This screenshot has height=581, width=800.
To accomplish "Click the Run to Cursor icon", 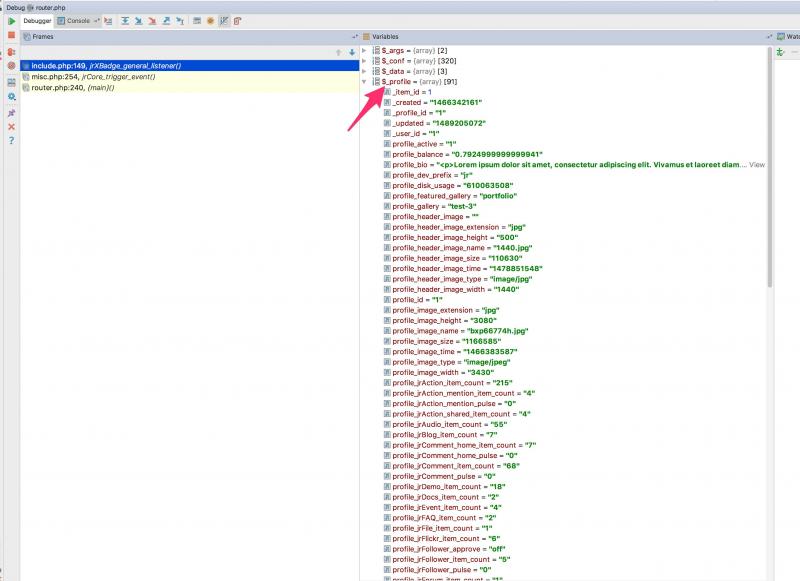I will point(179,20).
